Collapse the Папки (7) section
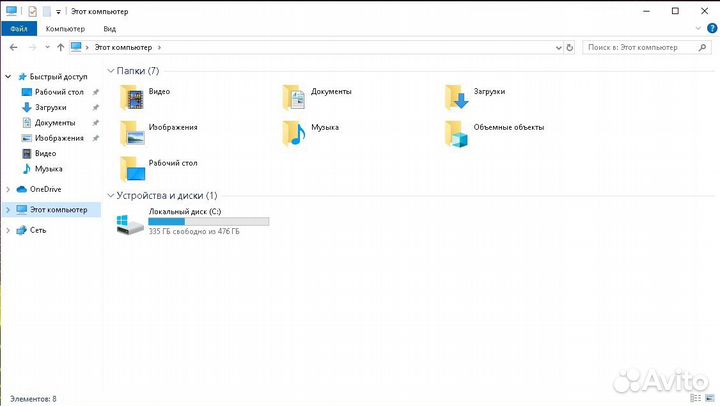The width and height of the screenshot is (720, 406). click(110, 71)
